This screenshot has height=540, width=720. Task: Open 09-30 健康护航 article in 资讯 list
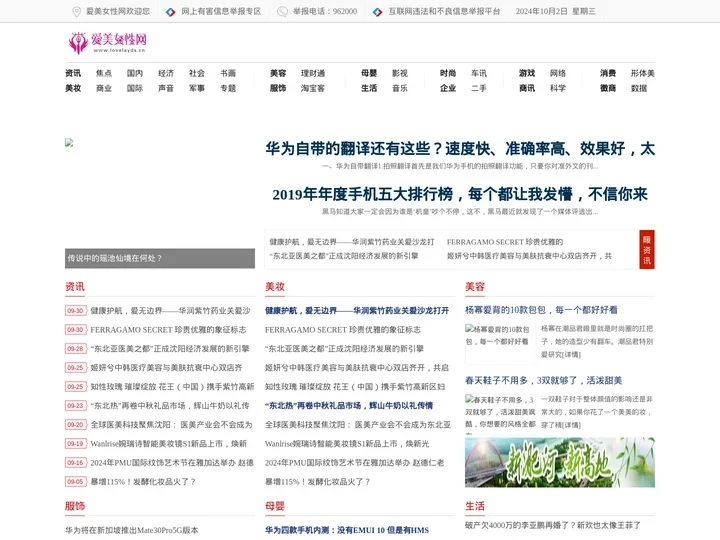tap(170, 311)
